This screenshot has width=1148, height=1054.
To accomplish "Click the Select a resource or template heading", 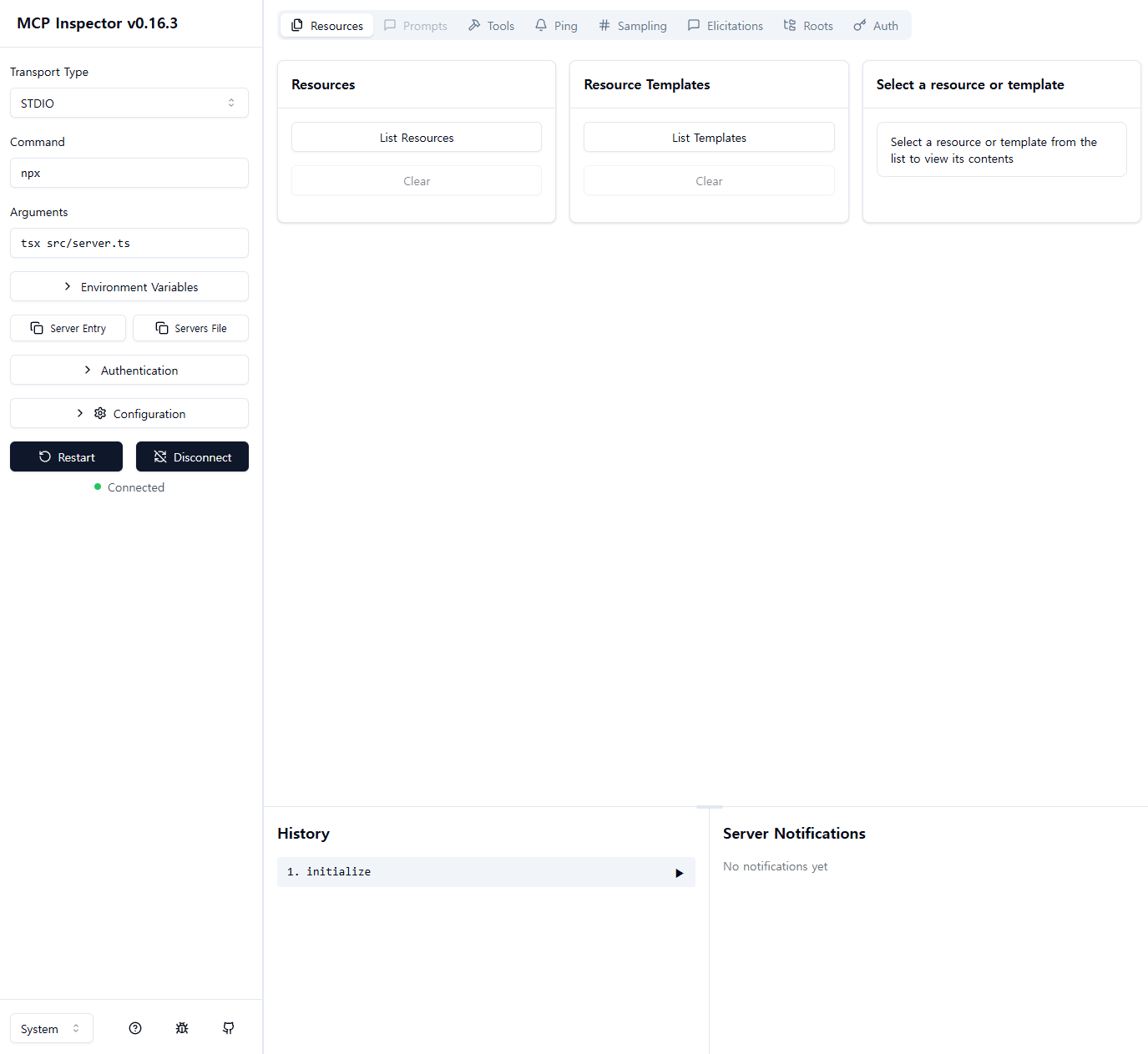I will pyautogui.click(x=970, y=84).
